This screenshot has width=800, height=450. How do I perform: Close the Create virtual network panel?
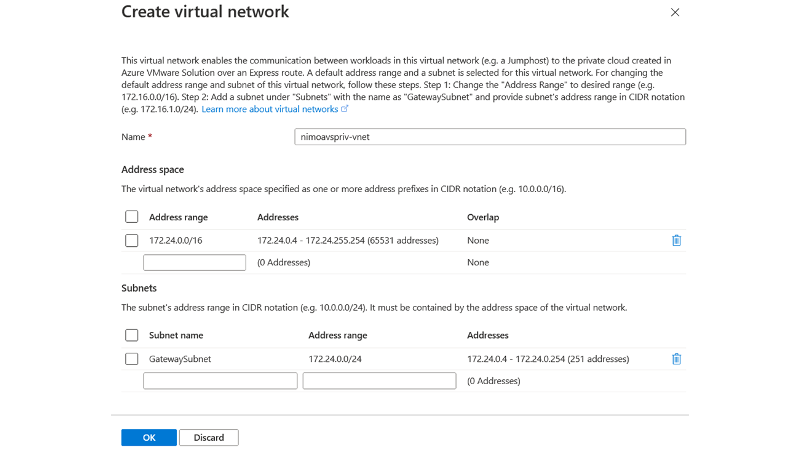pyautogui.click(x=675, y=13)
